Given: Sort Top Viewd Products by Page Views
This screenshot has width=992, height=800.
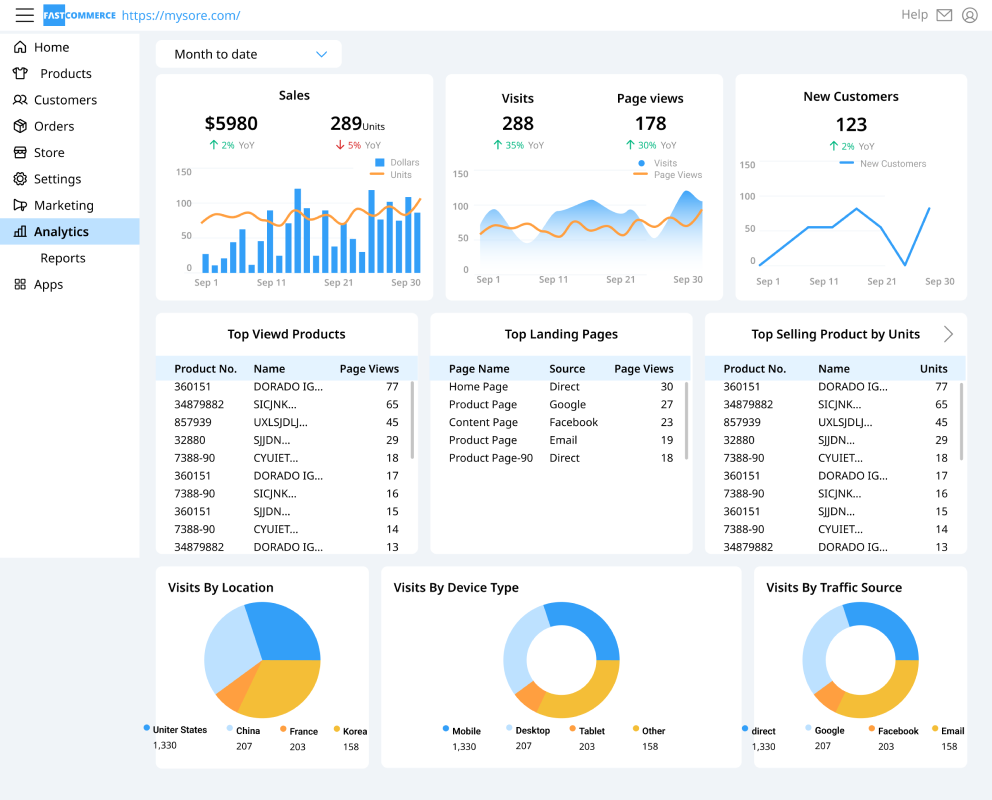Looking at the screenshot, I should (369, 369).
